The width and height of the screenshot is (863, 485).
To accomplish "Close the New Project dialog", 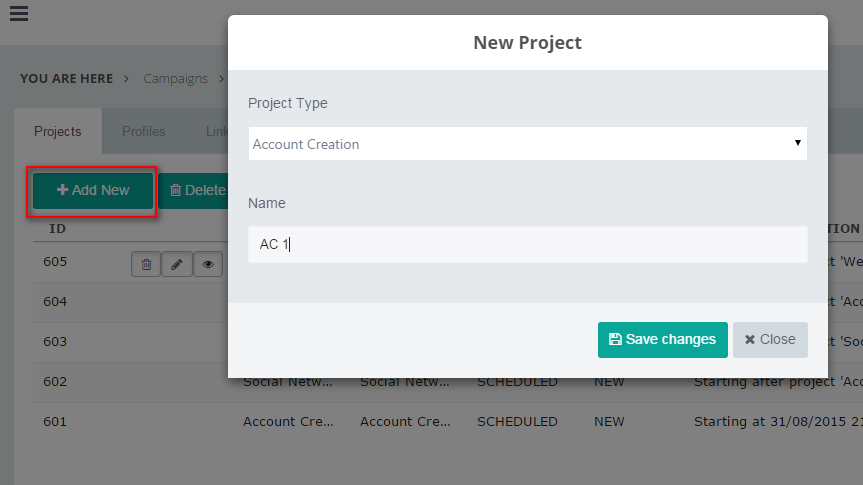I will point(770,340).
